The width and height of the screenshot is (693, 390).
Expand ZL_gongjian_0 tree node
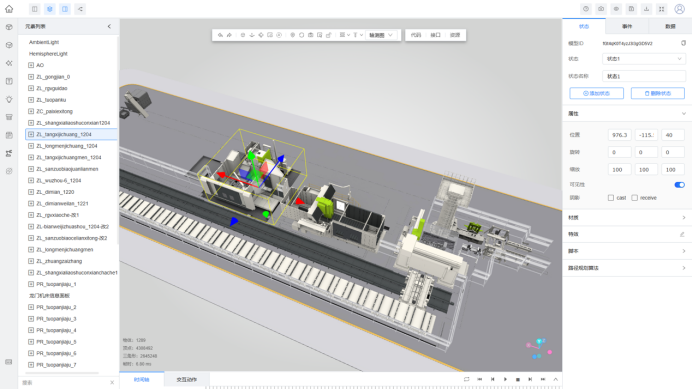(31, 76)
